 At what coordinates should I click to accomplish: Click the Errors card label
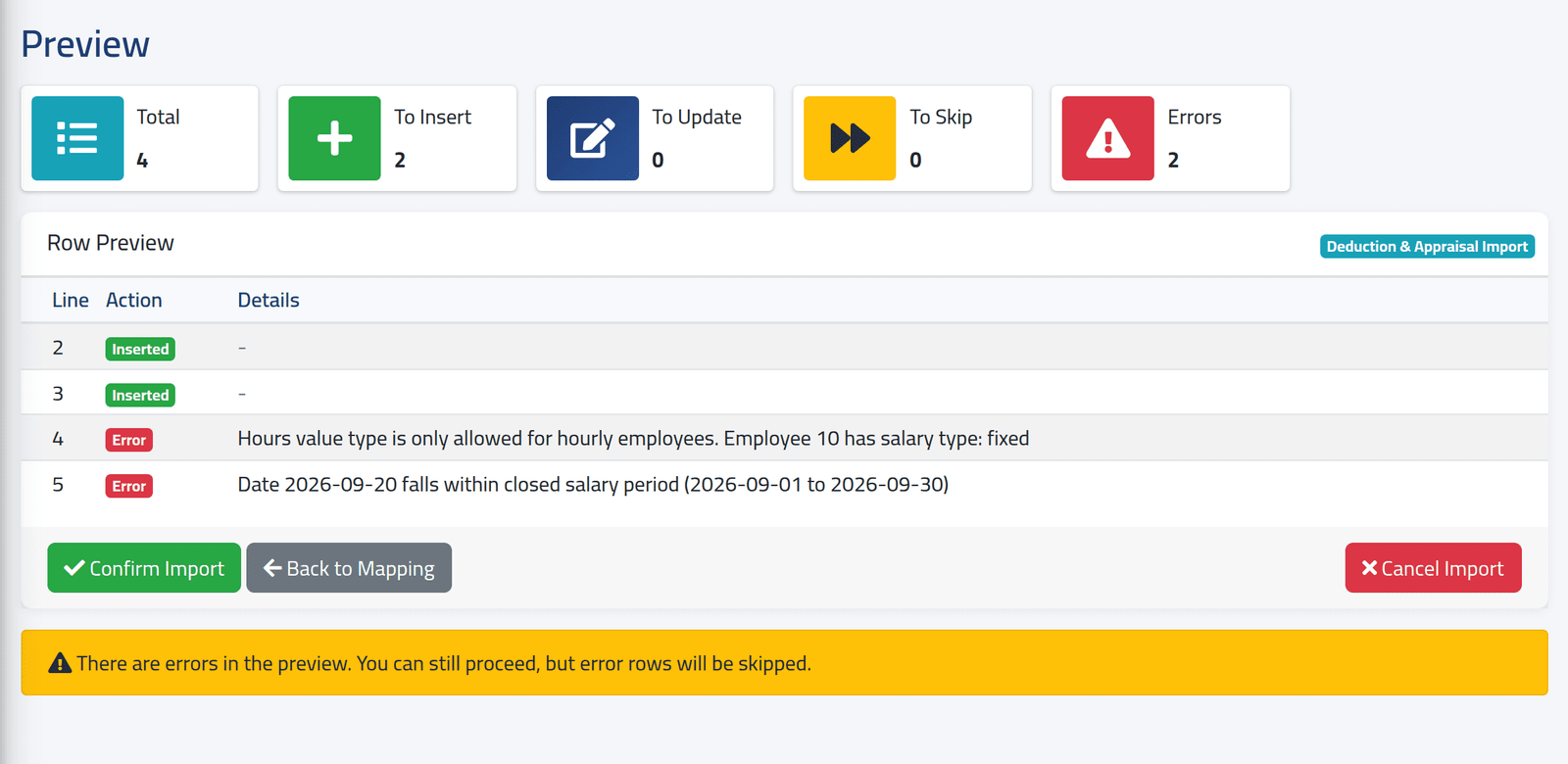pos(1195,118)
